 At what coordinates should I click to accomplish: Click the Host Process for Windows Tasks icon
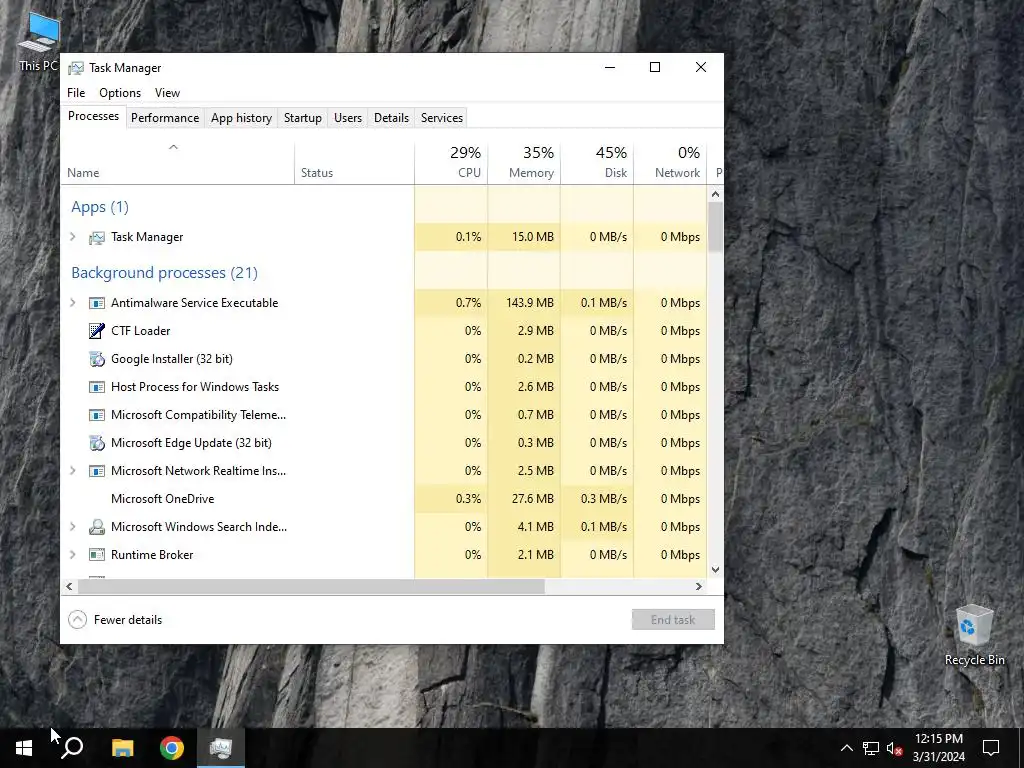97,387
